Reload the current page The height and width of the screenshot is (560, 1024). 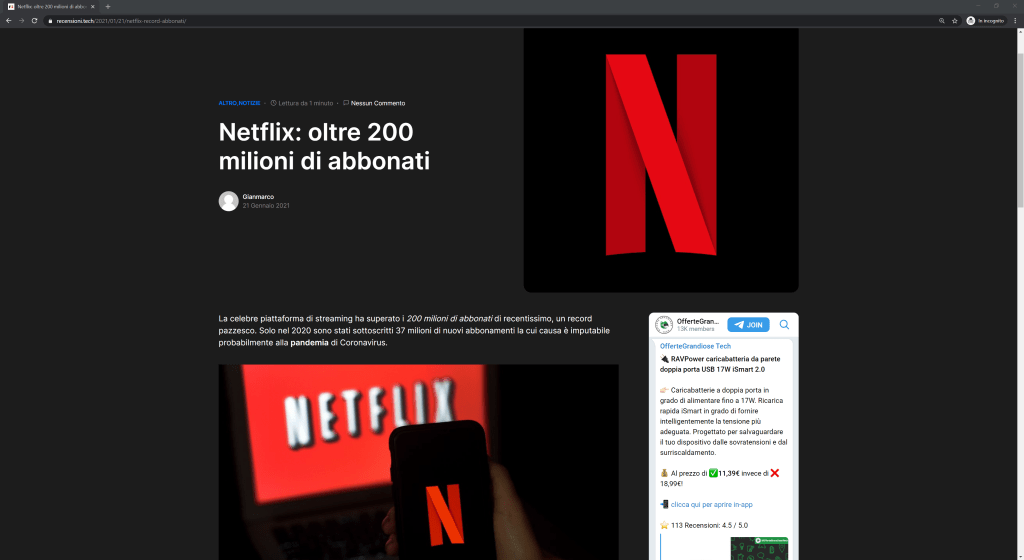click(35, 21)
